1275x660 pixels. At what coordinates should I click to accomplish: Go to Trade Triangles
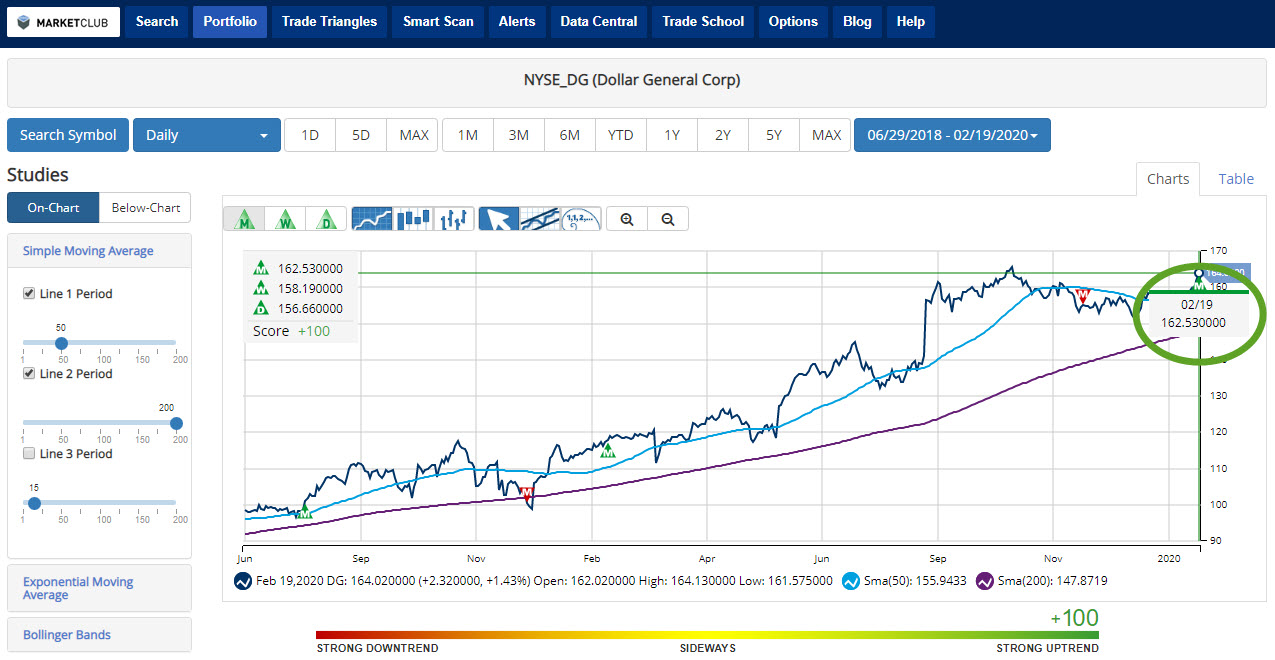pos(330,21)
